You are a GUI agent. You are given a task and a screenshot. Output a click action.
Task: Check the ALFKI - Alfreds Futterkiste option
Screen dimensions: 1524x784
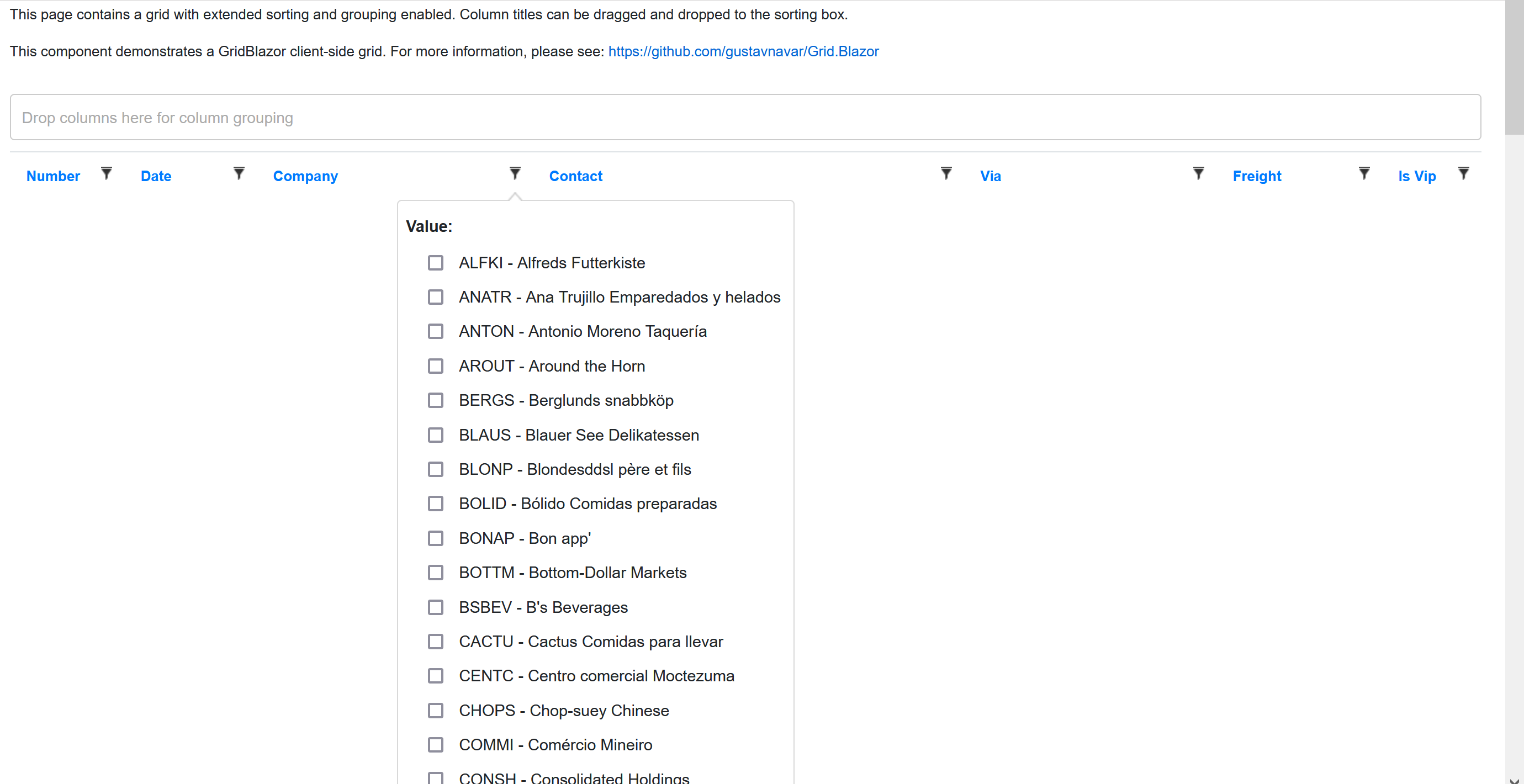tap(436, 263)
